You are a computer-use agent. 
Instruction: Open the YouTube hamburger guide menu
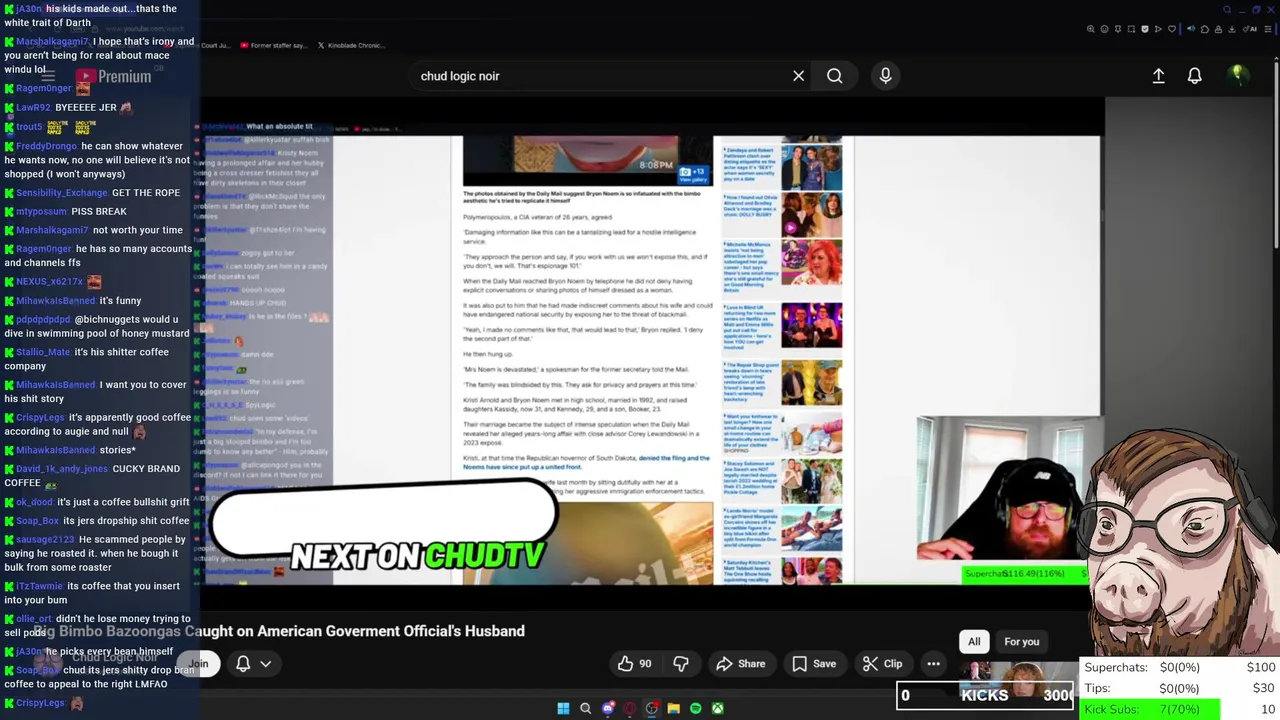click(x=47, y=76)
